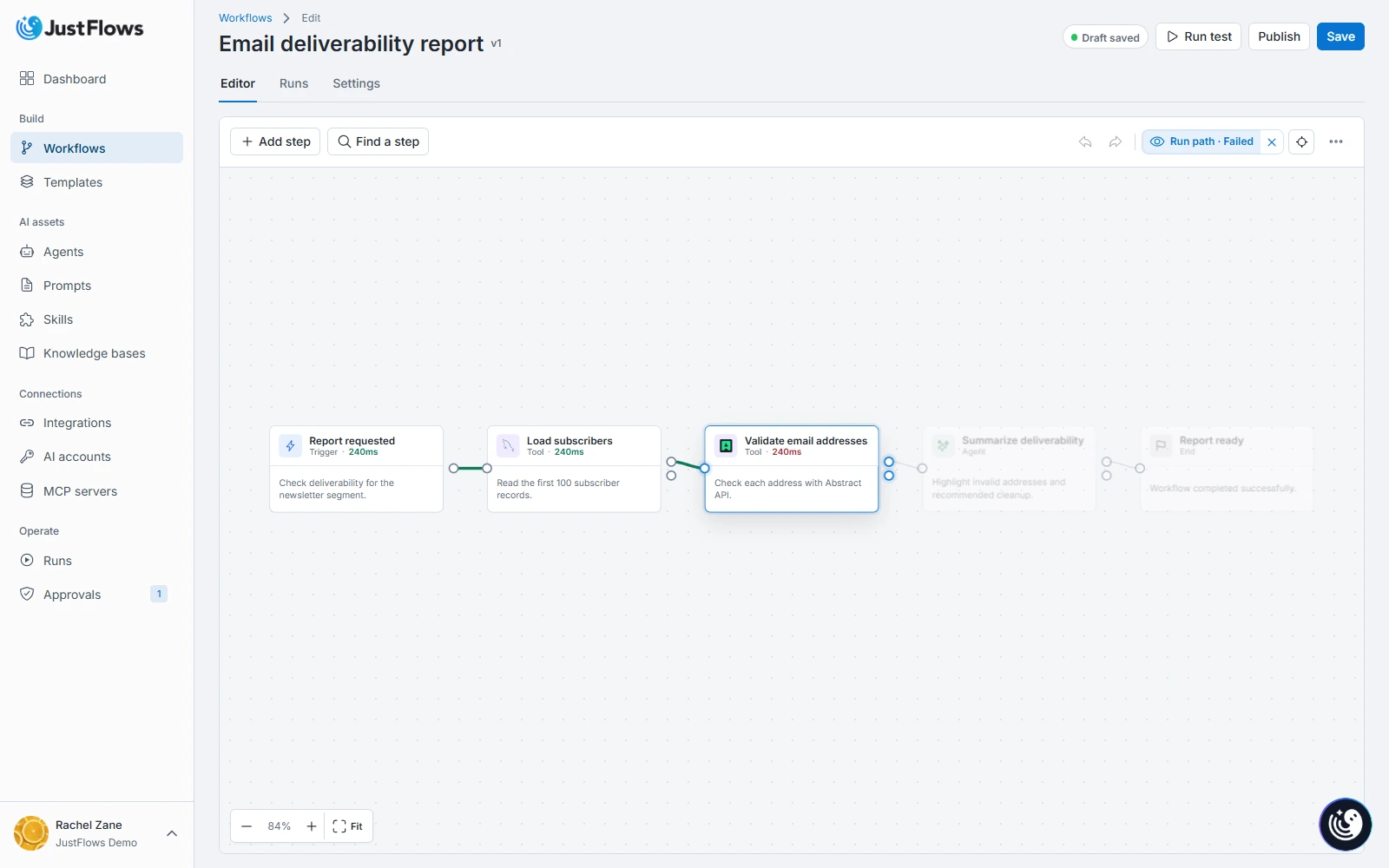Switch to the Runs tab
The image size is (1389, 868).
(x=293, y=83)
